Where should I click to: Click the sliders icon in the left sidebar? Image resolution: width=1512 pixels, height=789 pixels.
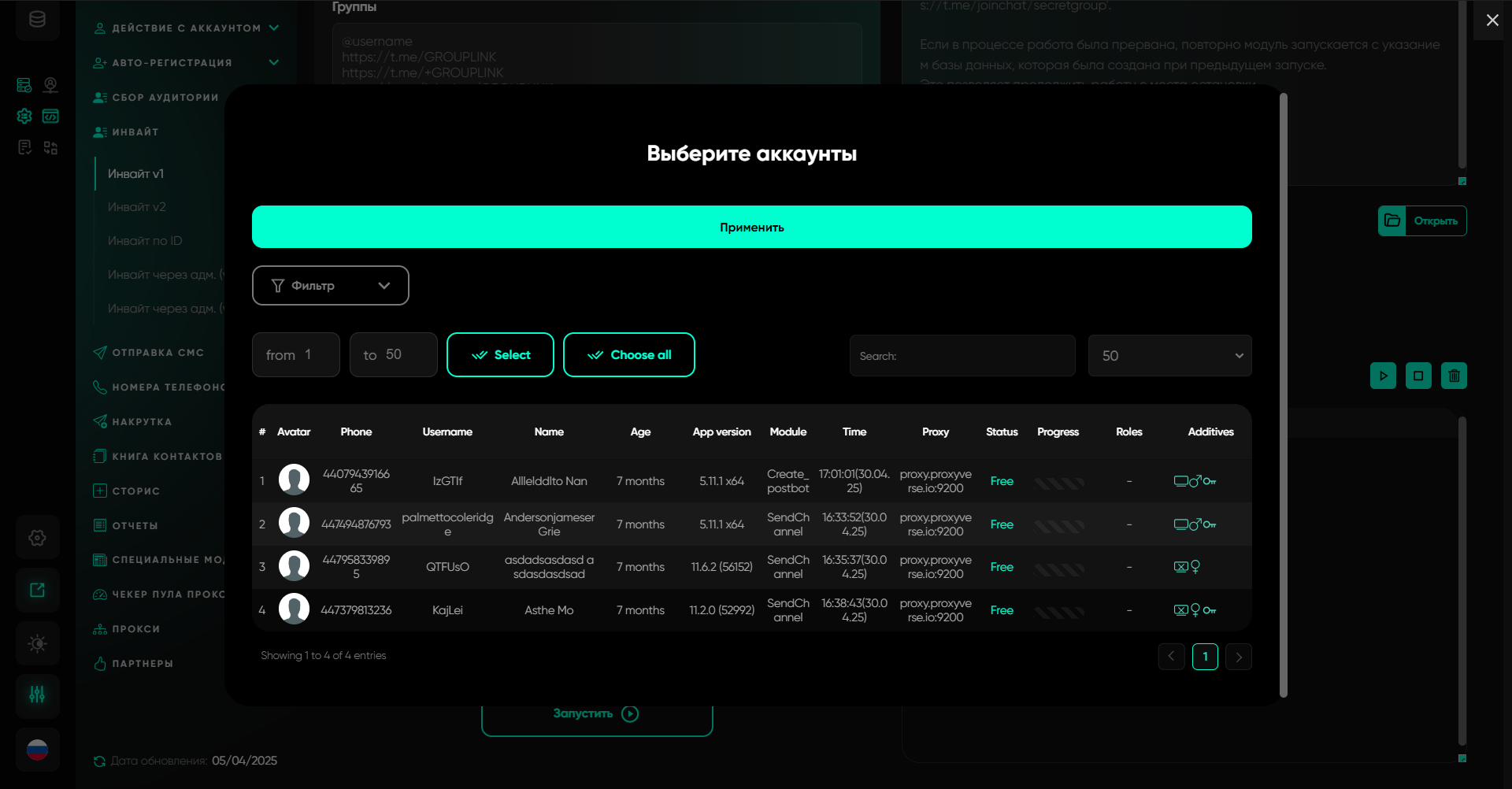click(37, 695)
